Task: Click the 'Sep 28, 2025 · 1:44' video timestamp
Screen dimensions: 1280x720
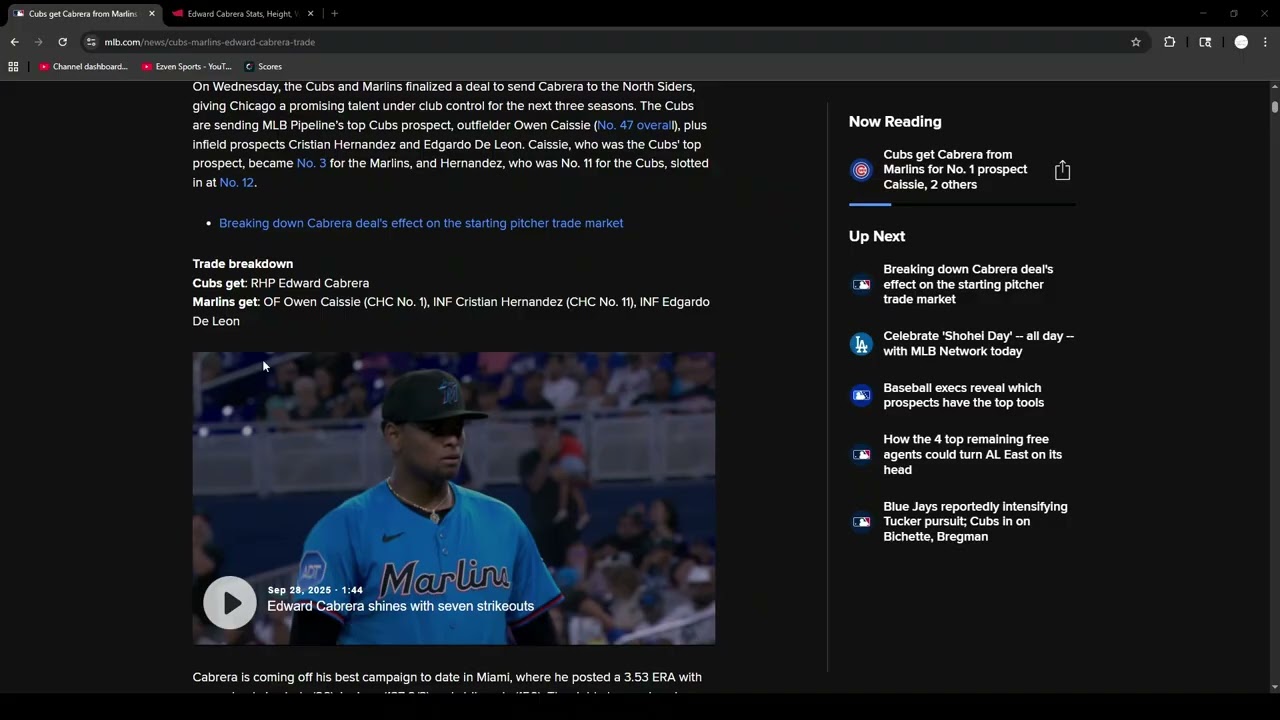Action: point(315,590)
